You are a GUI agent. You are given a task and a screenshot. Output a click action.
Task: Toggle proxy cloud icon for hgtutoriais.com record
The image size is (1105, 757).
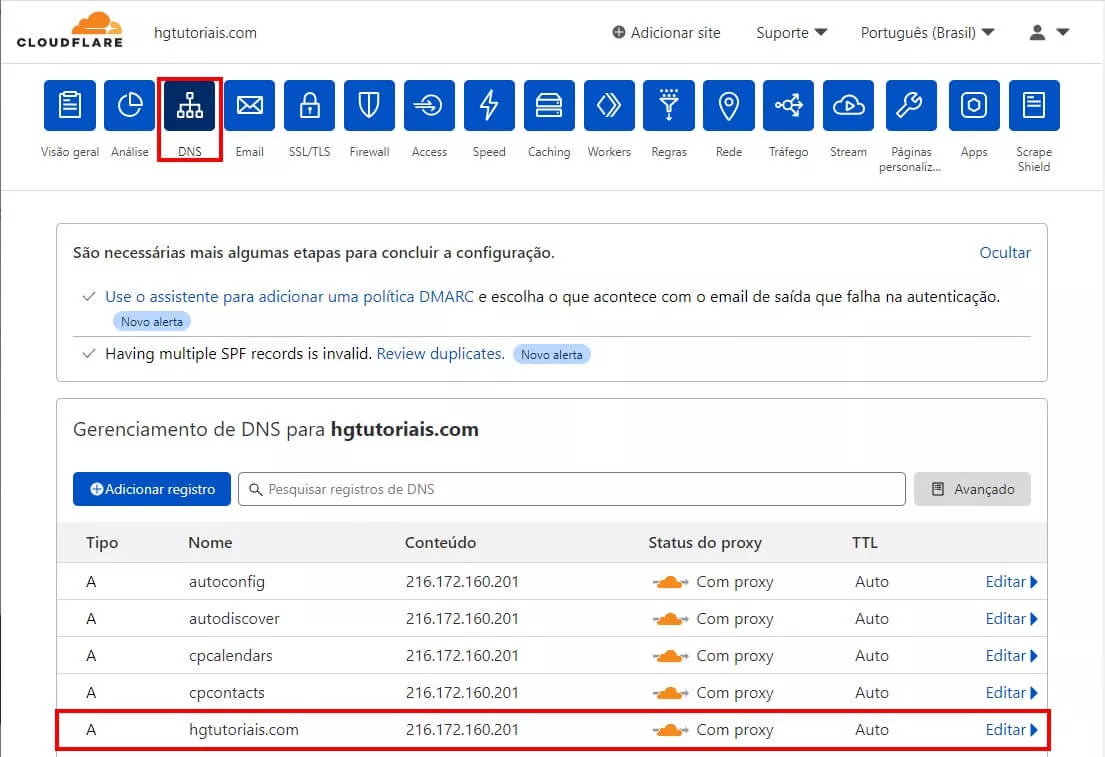pyautogui.click(x=670, y=730)
